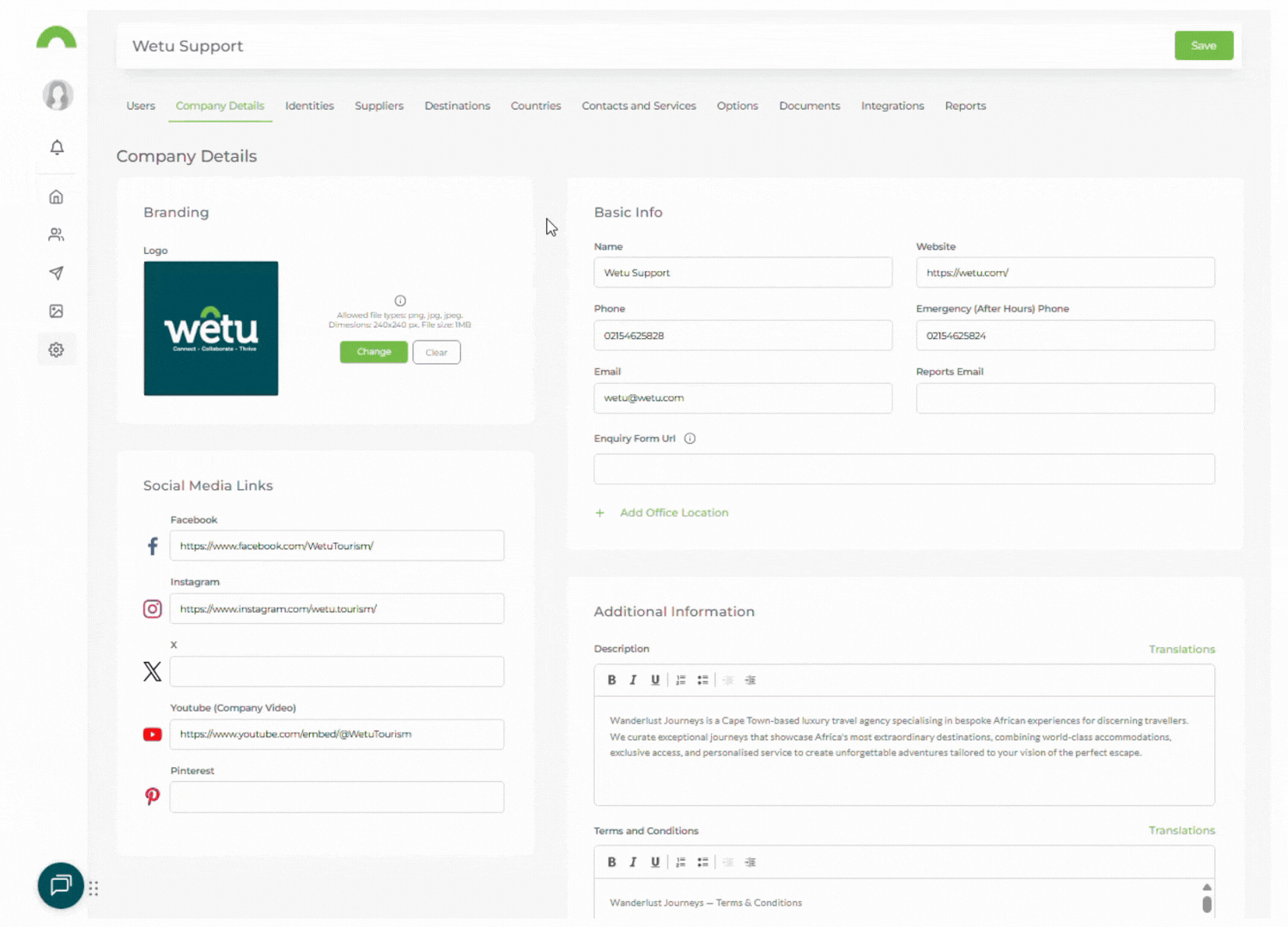Viewport: 1288px width, 927px height.
Task: Click Clear logo button
Action: tap(436, 352)
